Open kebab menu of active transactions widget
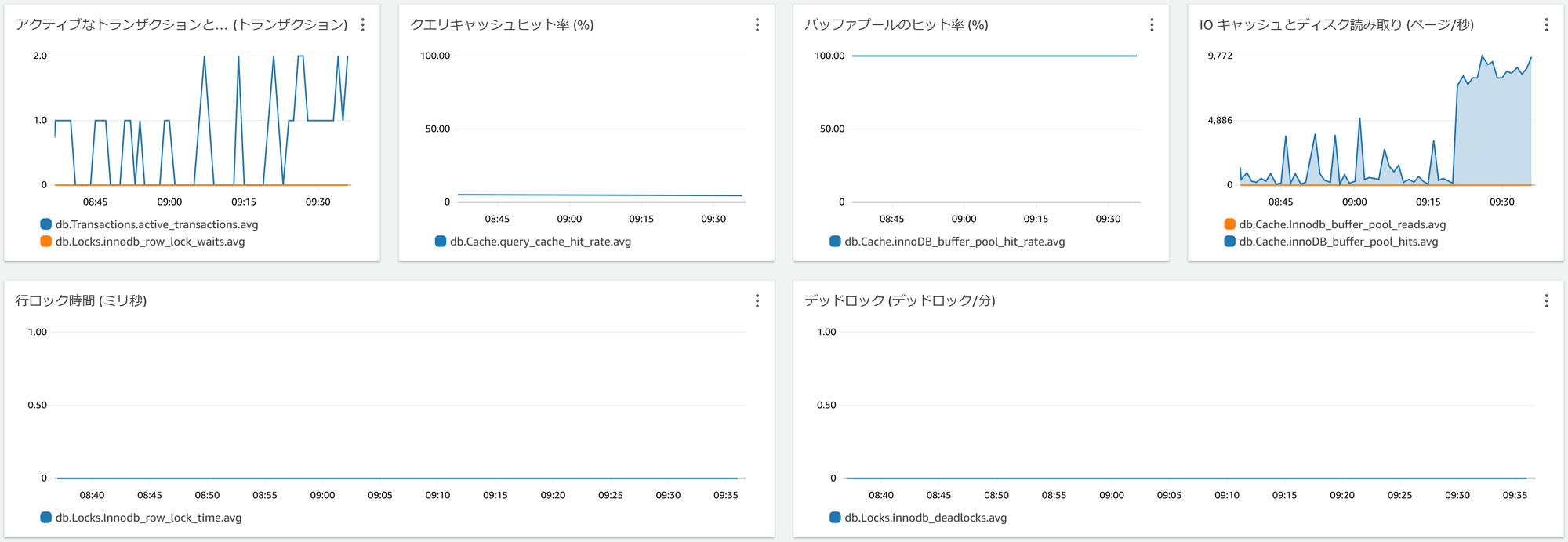1568x542 pixels. coord(362,25)
